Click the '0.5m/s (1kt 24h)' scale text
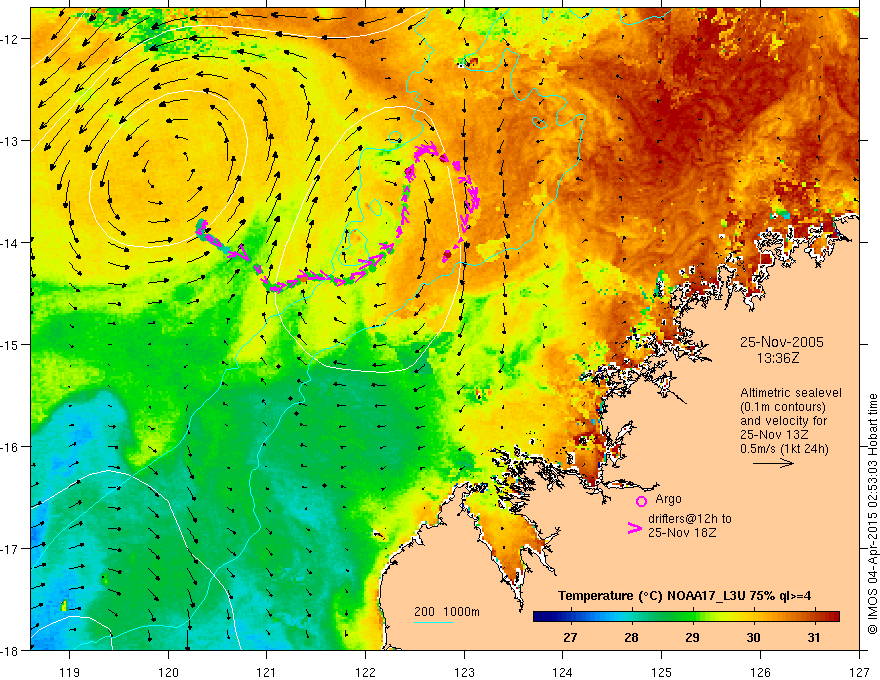The image size is (880, 680). point(785,449)
